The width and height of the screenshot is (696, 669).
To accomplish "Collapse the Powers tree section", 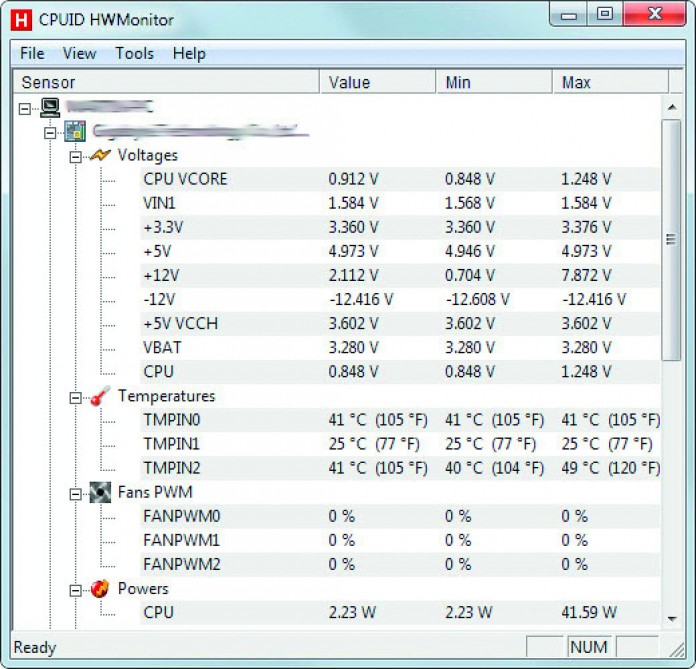I will click(75, 589).
